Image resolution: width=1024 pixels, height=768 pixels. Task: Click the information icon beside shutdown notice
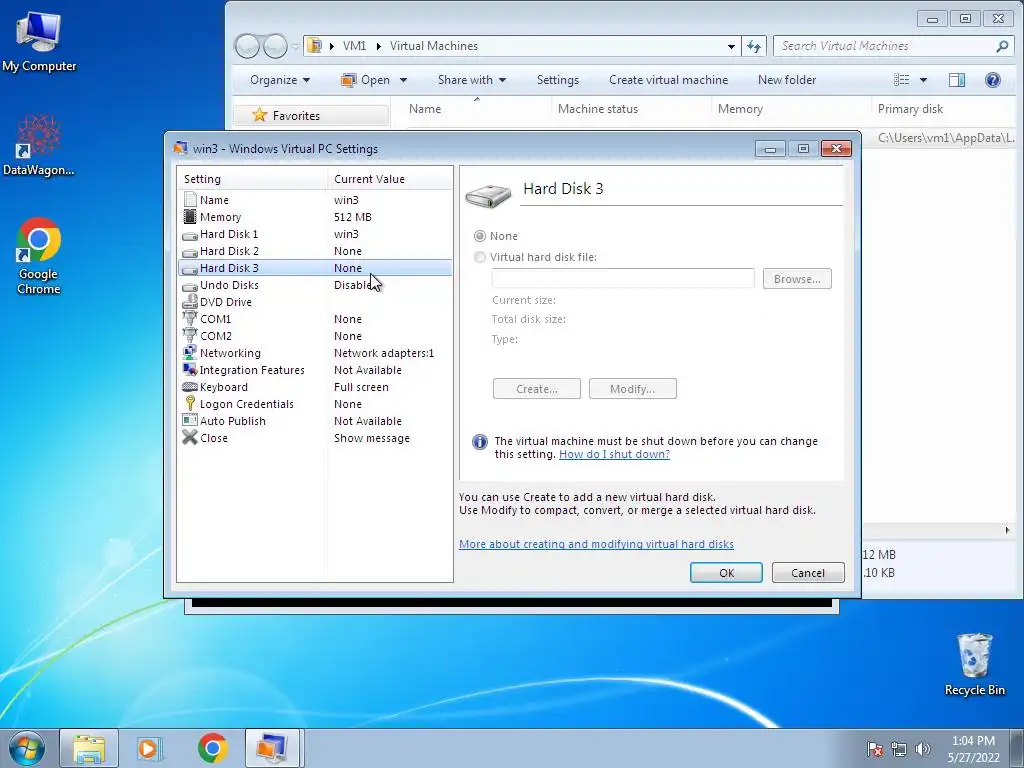point(479,442)
